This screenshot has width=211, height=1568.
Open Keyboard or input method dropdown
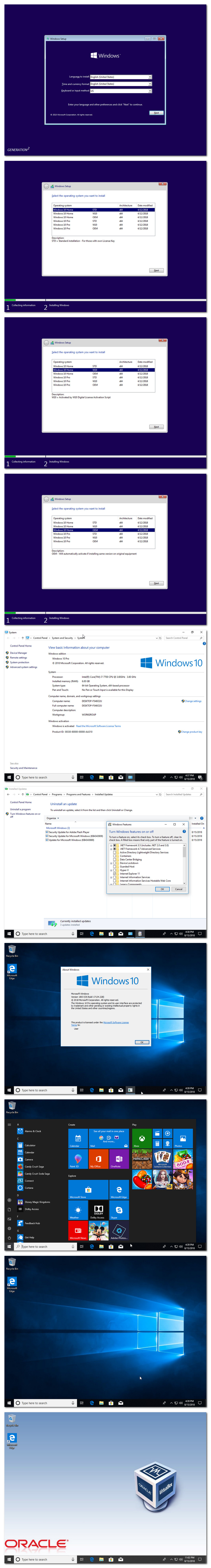point(121,91)
